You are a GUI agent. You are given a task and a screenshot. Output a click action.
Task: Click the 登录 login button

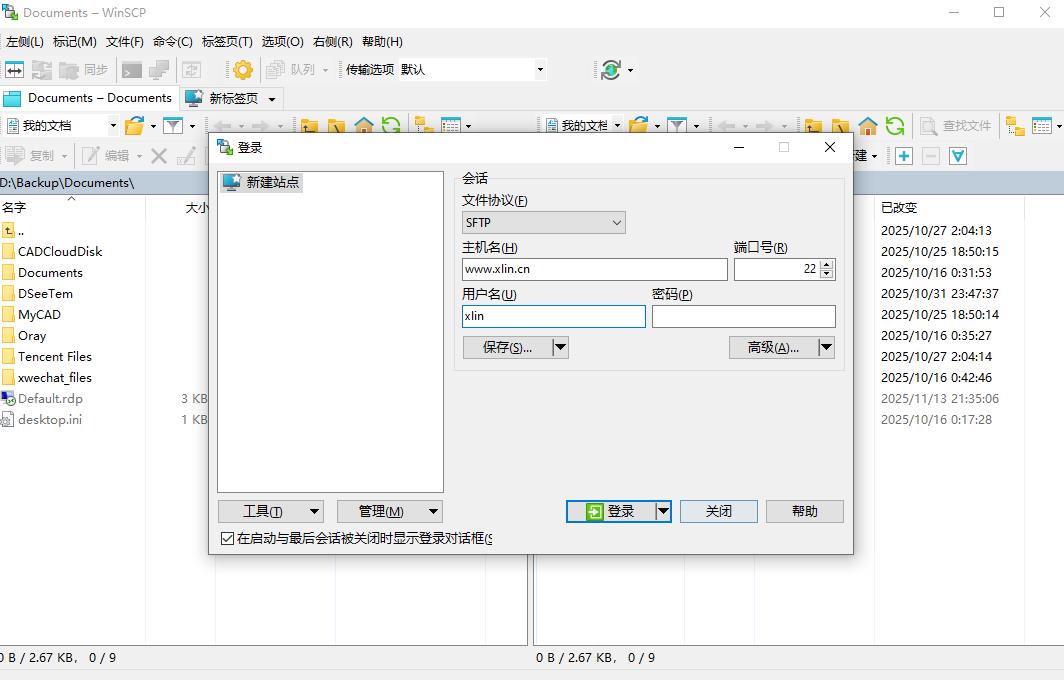pos(611,512)
